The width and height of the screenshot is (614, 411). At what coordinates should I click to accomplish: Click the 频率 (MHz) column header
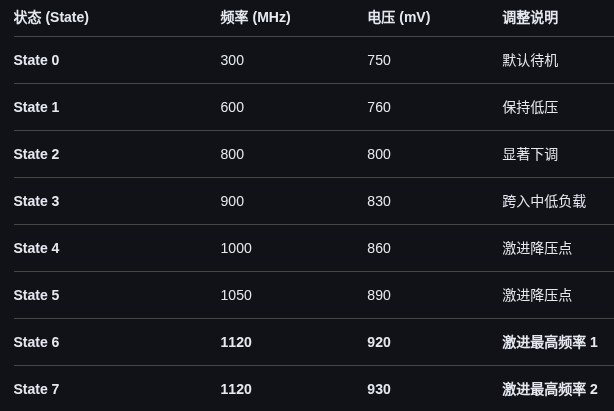(x=255, y=17)
